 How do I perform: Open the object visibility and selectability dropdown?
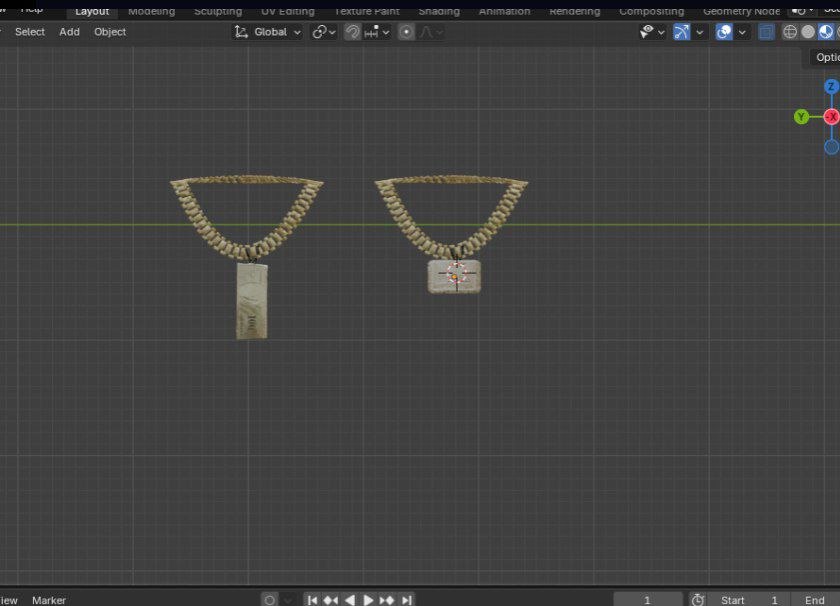pos(652,32)
